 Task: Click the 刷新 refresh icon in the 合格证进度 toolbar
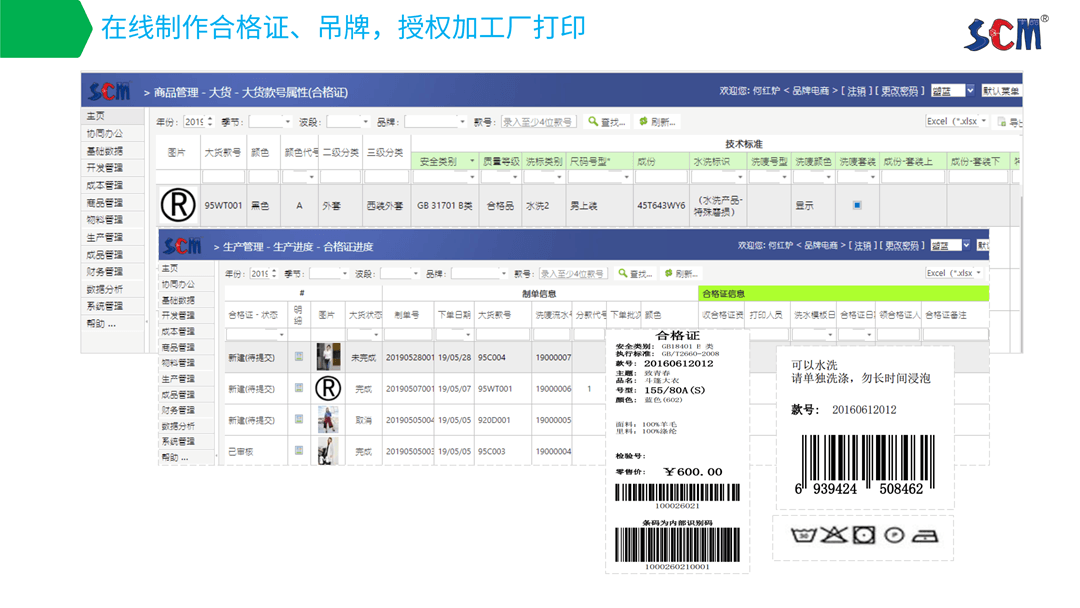670,272
